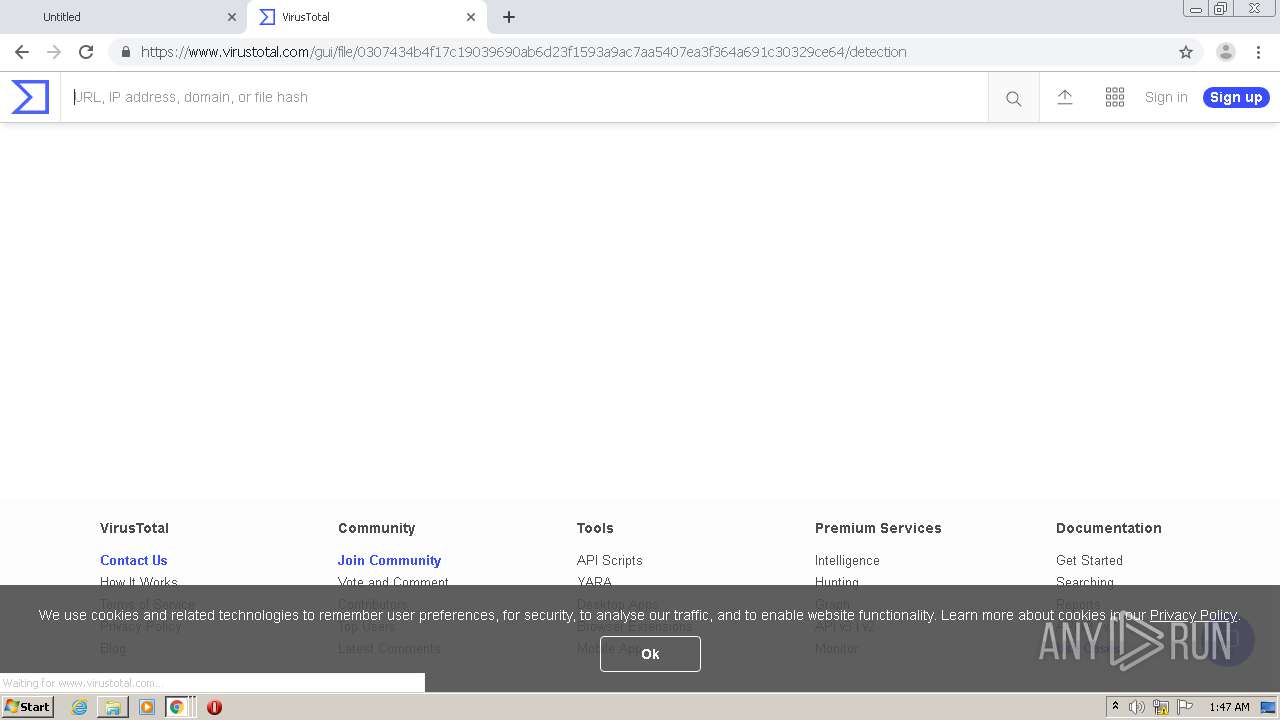Viewport: 1280px width, 720px height.
Task: Open the Windows Start menu
Action: click(x=27, y=707)
